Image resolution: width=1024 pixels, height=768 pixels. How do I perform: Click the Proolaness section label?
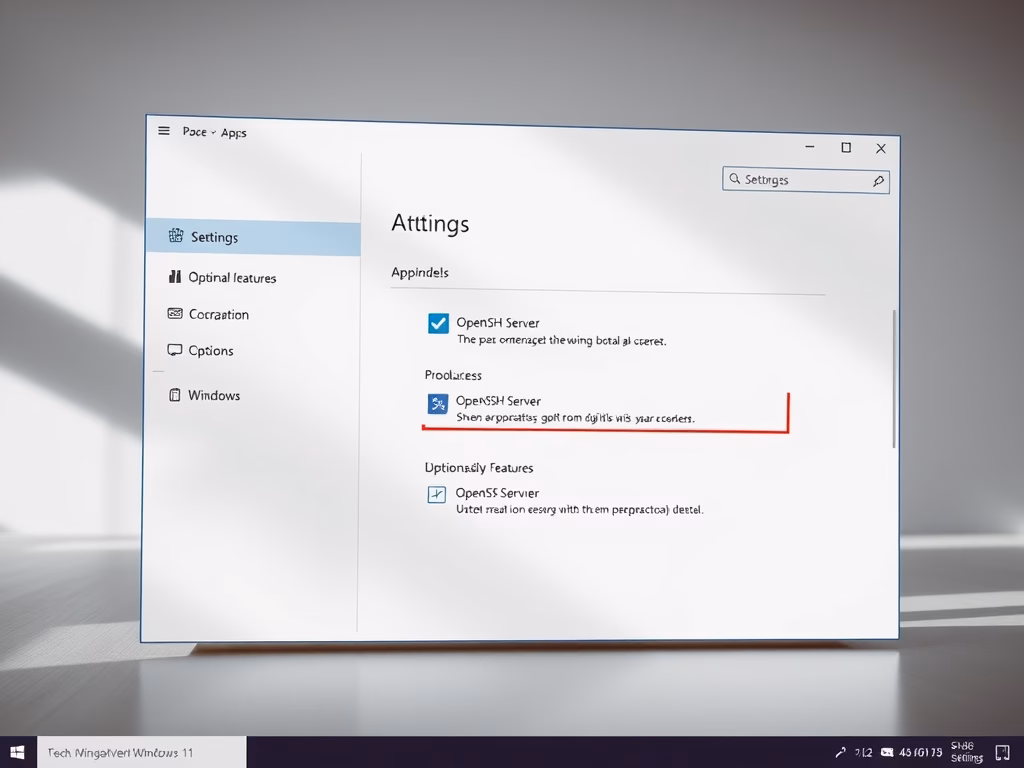tap(453, 375)
